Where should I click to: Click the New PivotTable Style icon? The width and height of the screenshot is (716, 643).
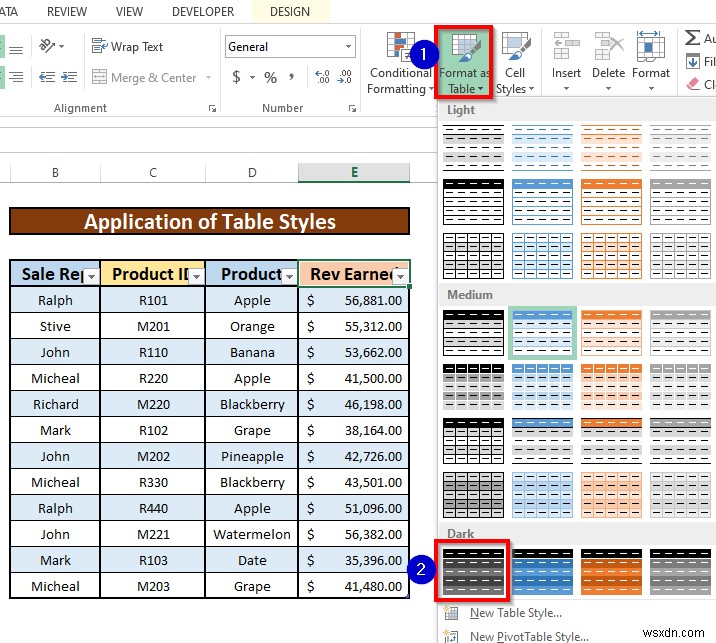[x=451, y=636]
